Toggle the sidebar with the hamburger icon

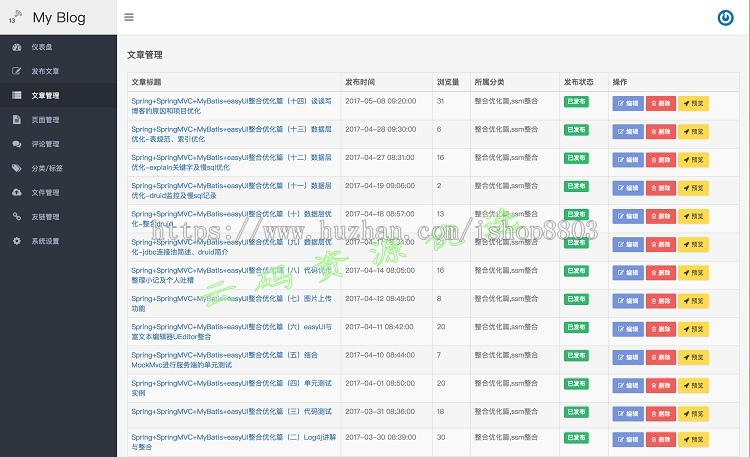[x=129, y=17]
